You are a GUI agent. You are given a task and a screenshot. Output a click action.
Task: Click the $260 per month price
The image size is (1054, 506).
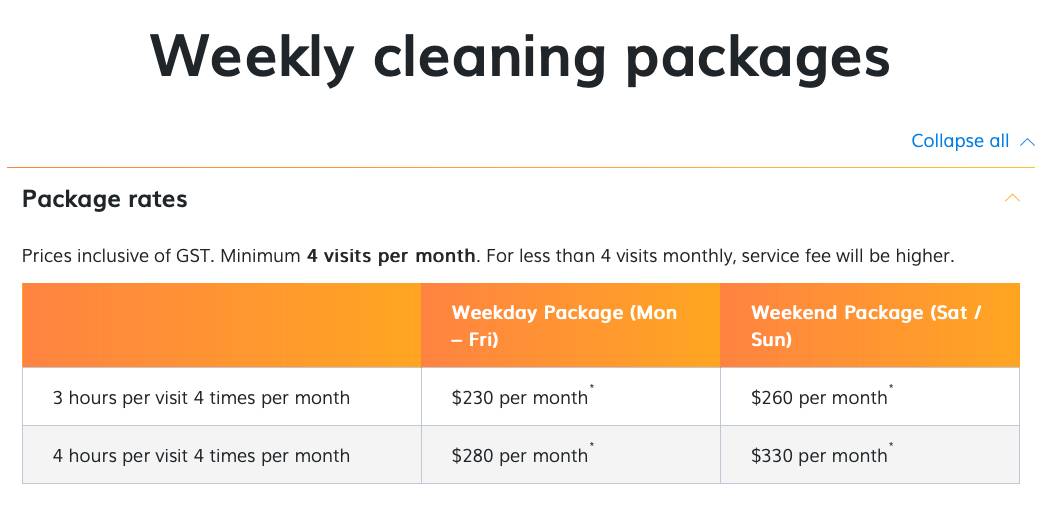818,398
